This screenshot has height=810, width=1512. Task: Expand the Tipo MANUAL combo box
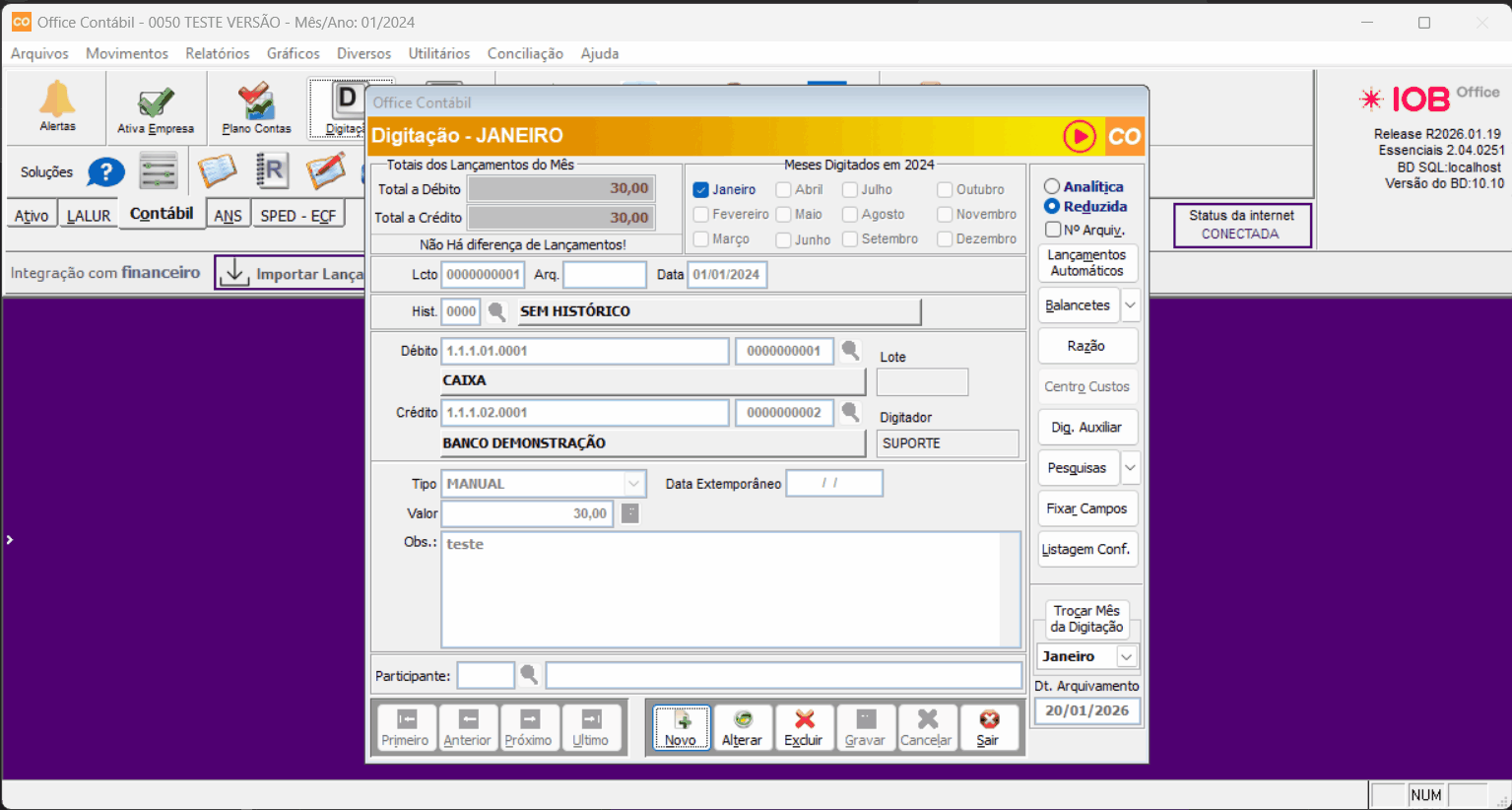coord(634,484)
